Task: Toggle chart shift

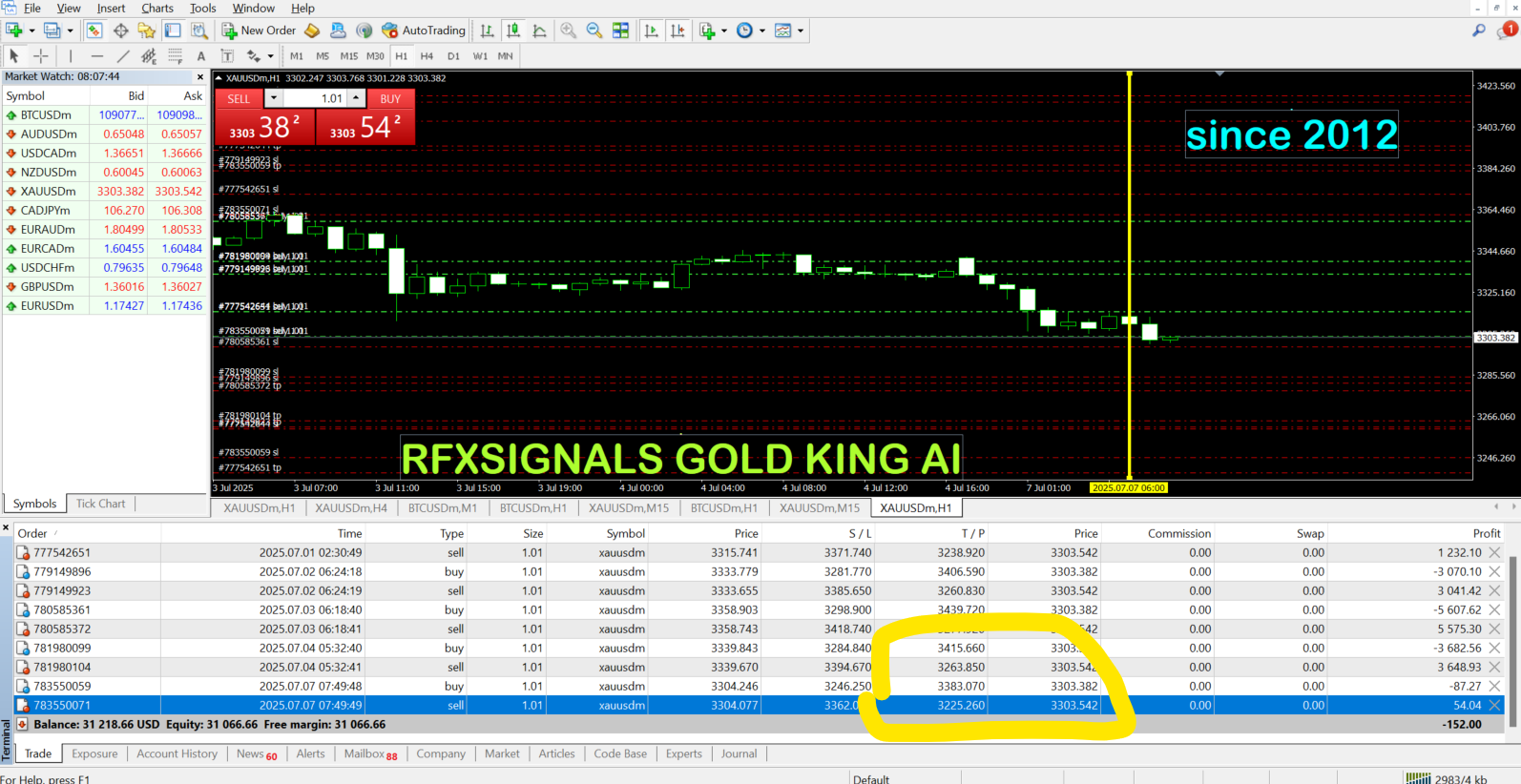Action: point(677,31)
